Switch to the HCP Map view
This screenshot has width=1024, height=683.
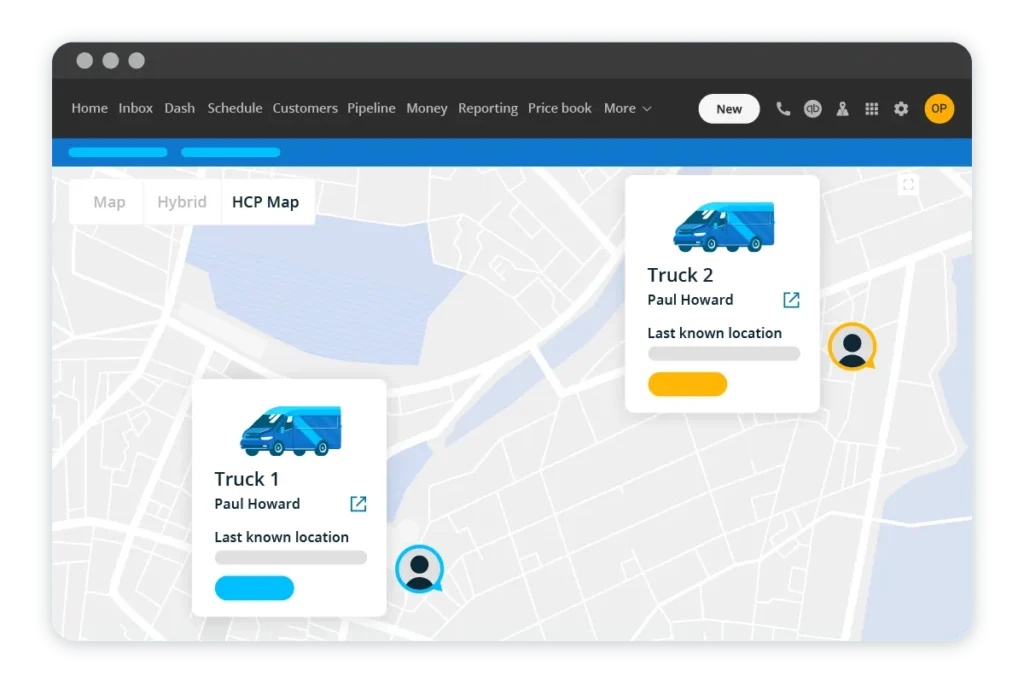[266, 201]
